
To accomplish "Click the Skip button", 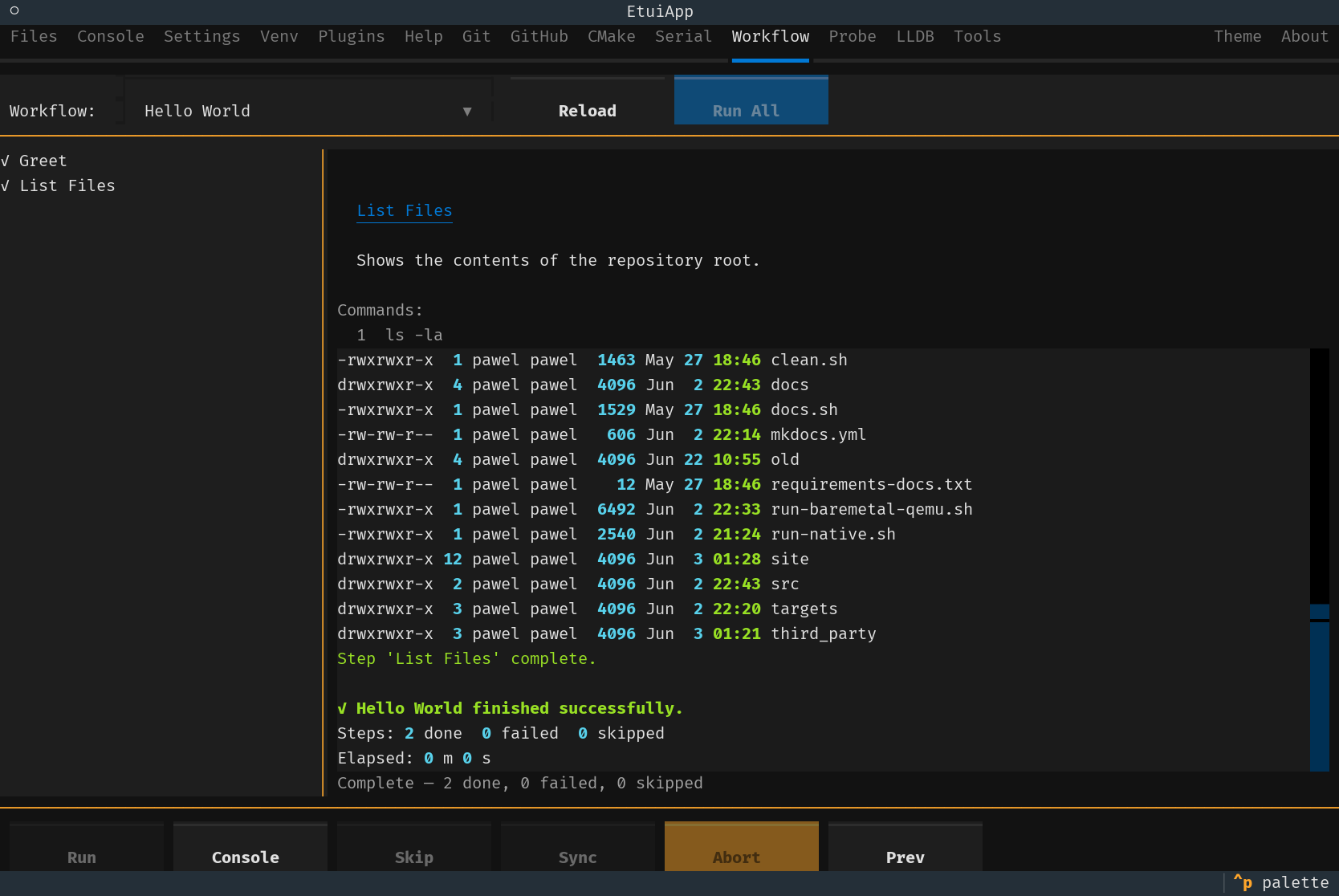I will click(x=414, y=847).
